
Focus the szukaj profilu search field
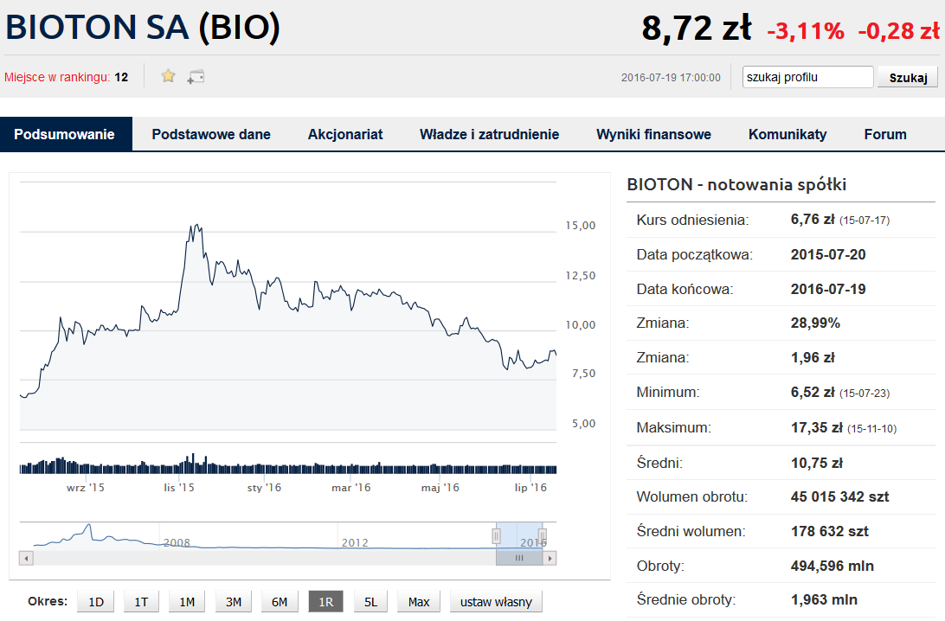pyautogui.click(x=808, y=77)
